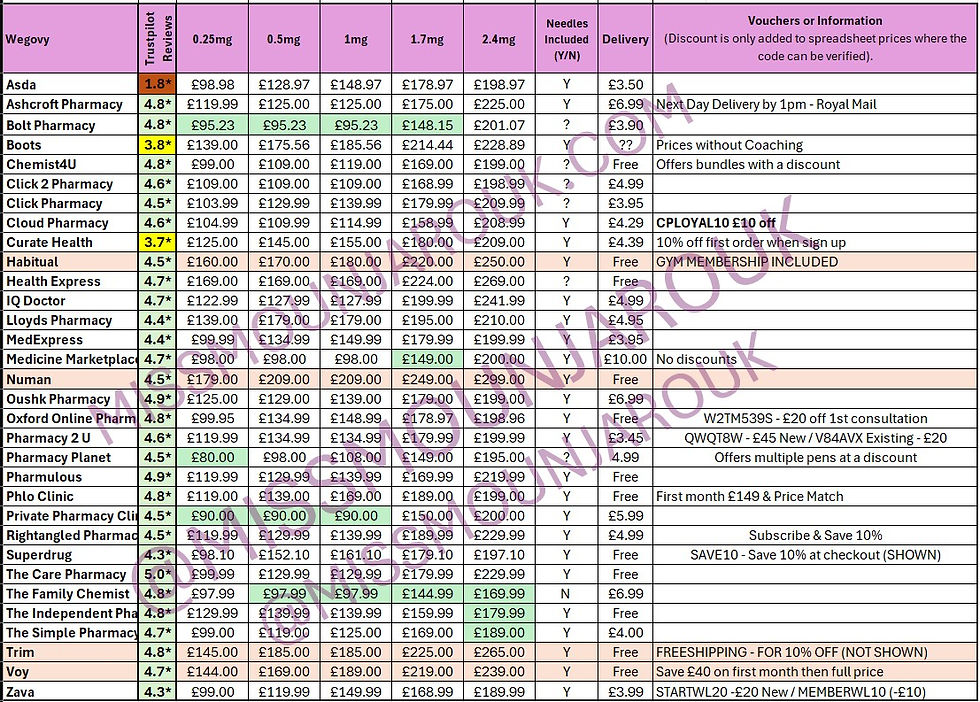Viewport: 980px width, 702px height.
Task: Select the Chemist4U name cell
Action: coord(70,164)
